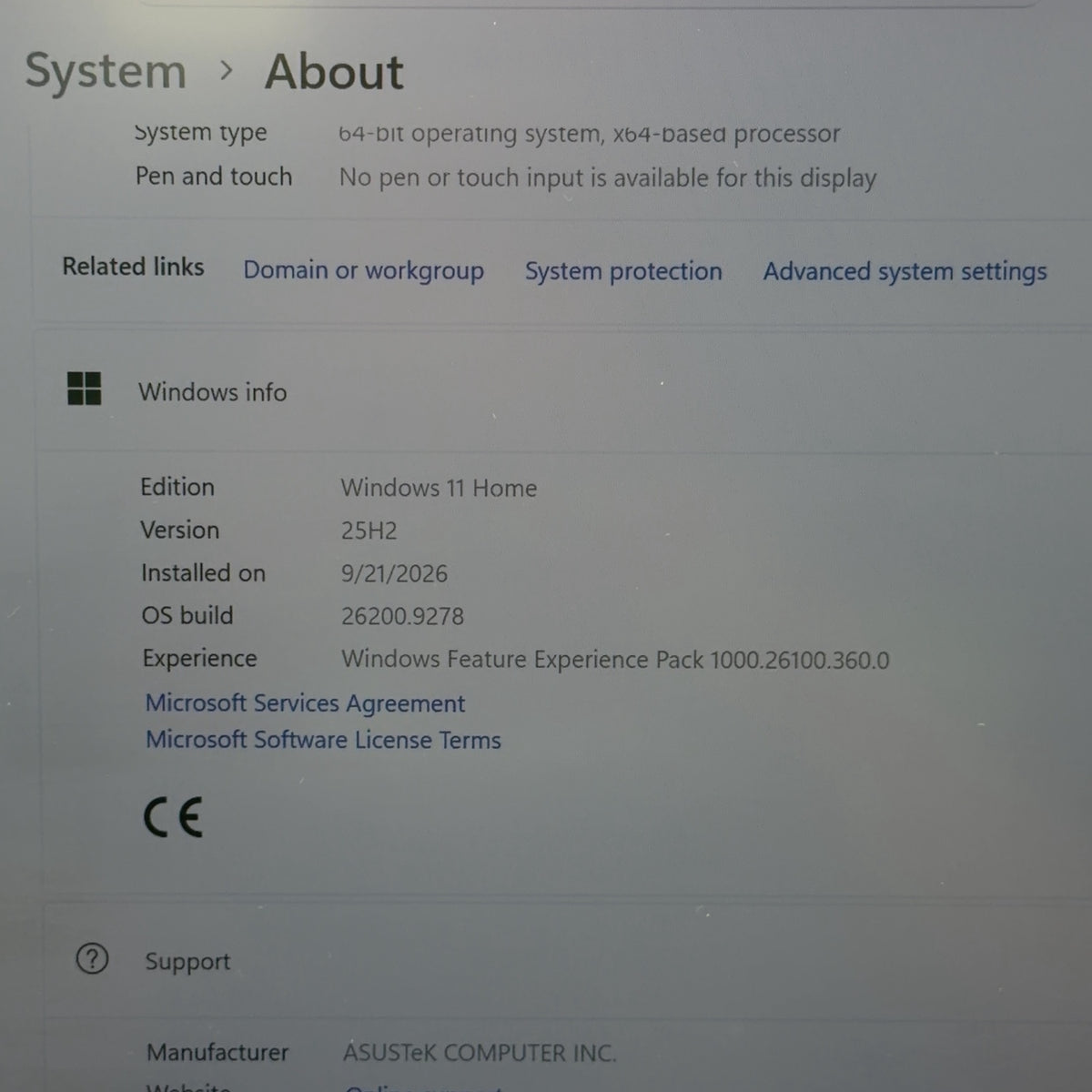The image size is (1092, 1092).
Task: Click the Version label
Action: (x=180, y=530)
